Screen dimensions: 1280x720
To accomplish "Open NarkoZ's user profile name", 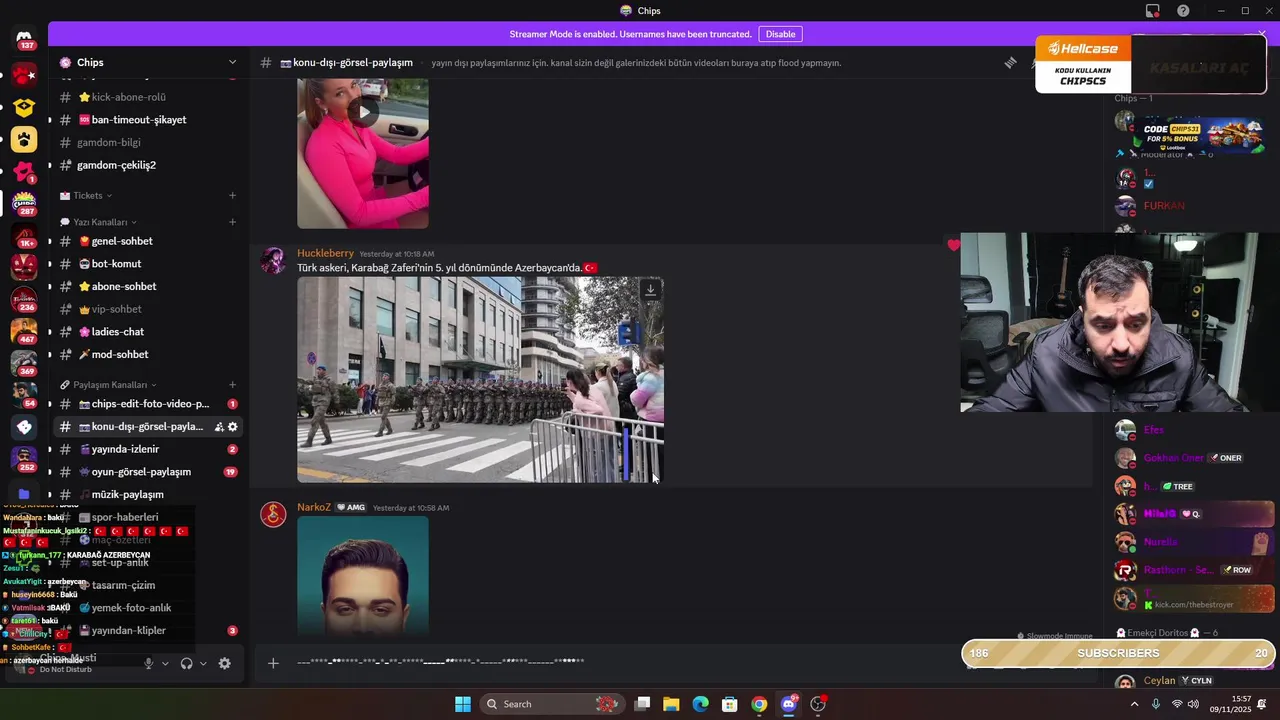I will pyautogui.click(x=314, y=507).
